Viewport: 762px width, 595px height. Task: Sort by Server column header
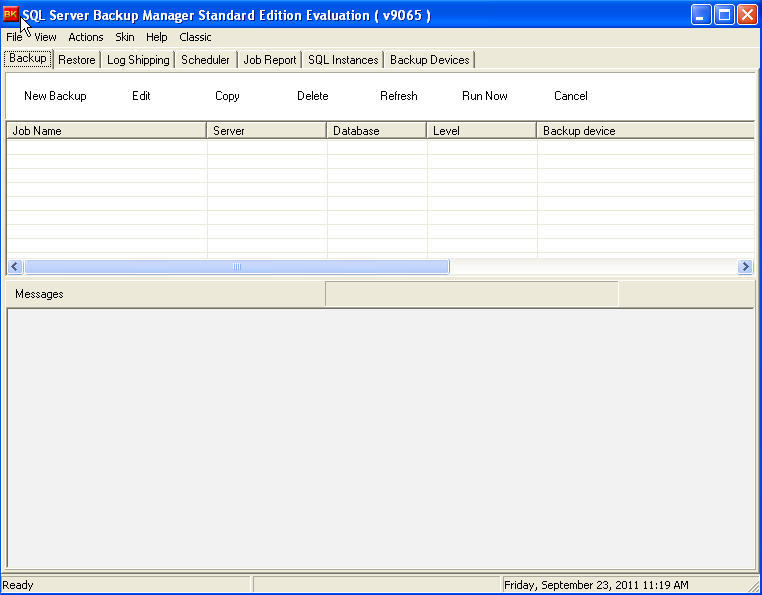point(267,131)
